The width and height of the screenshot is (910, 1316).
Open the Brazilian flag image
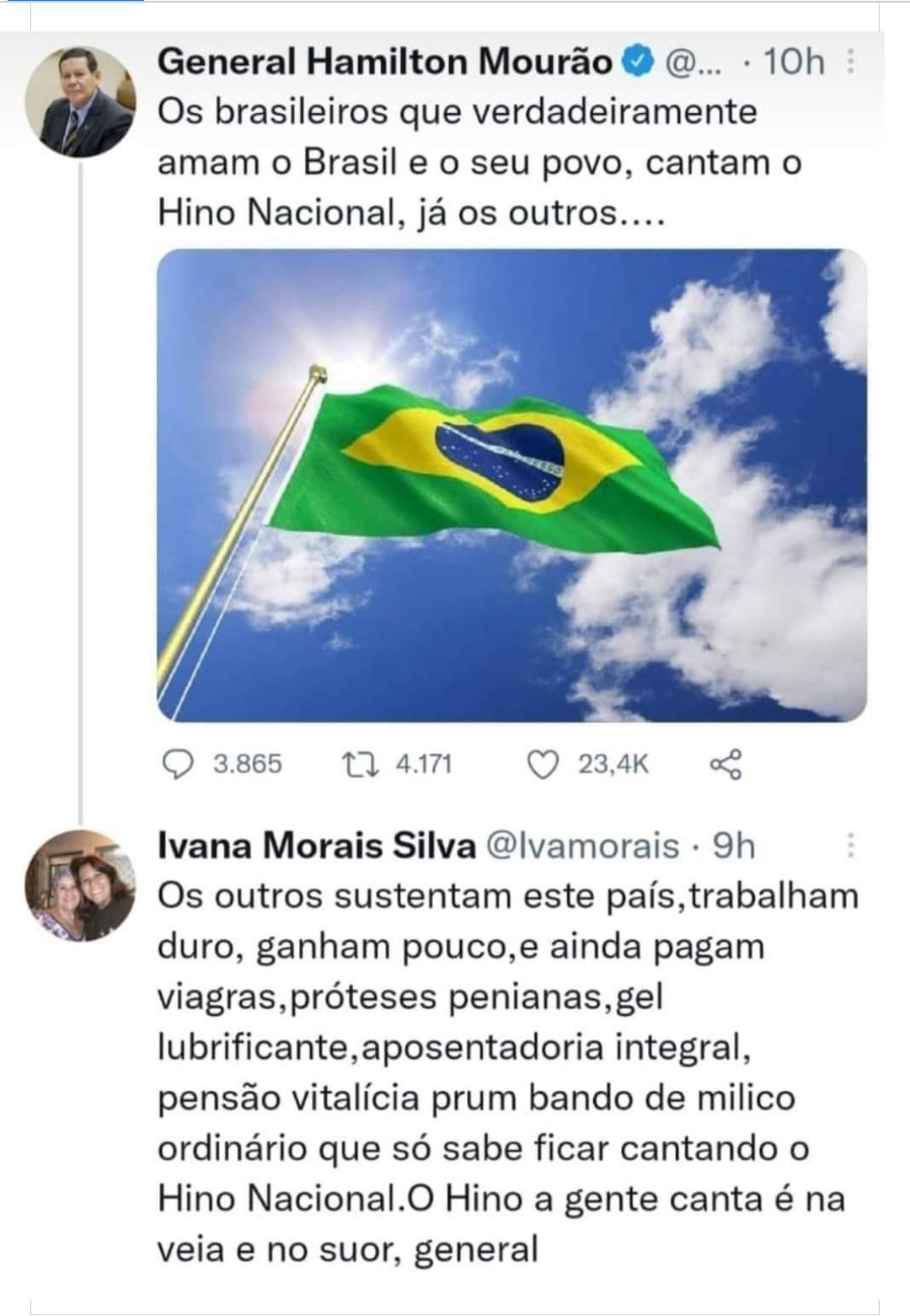pos(511,485)
